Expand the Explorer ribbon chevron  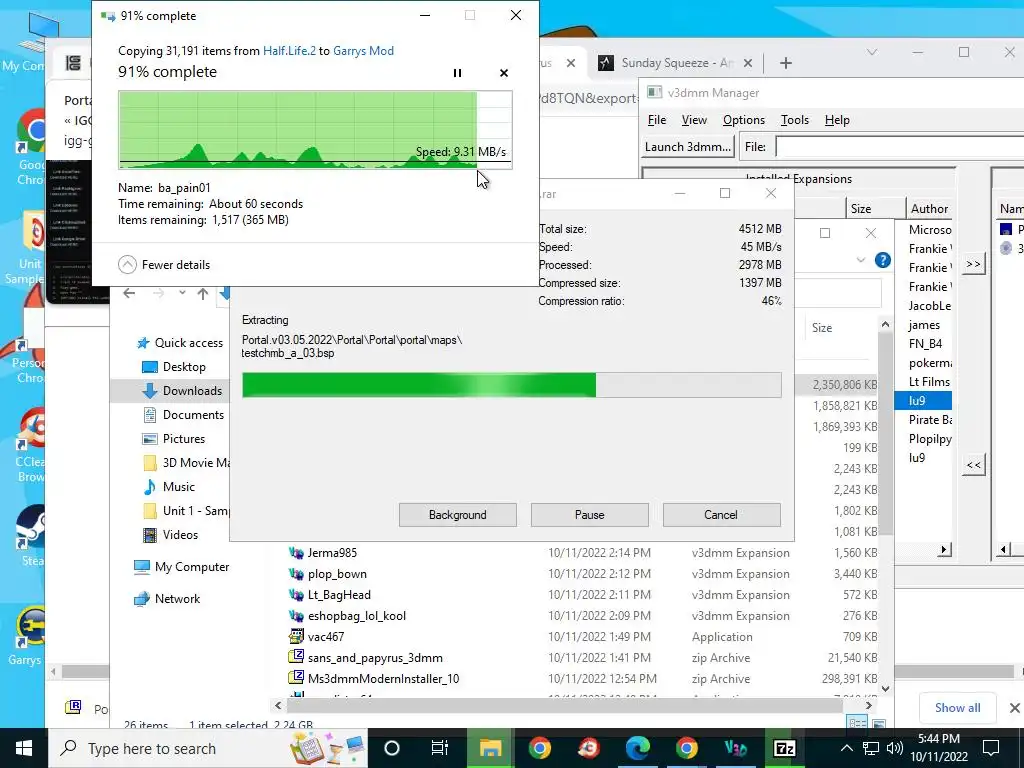coord(861,260)
